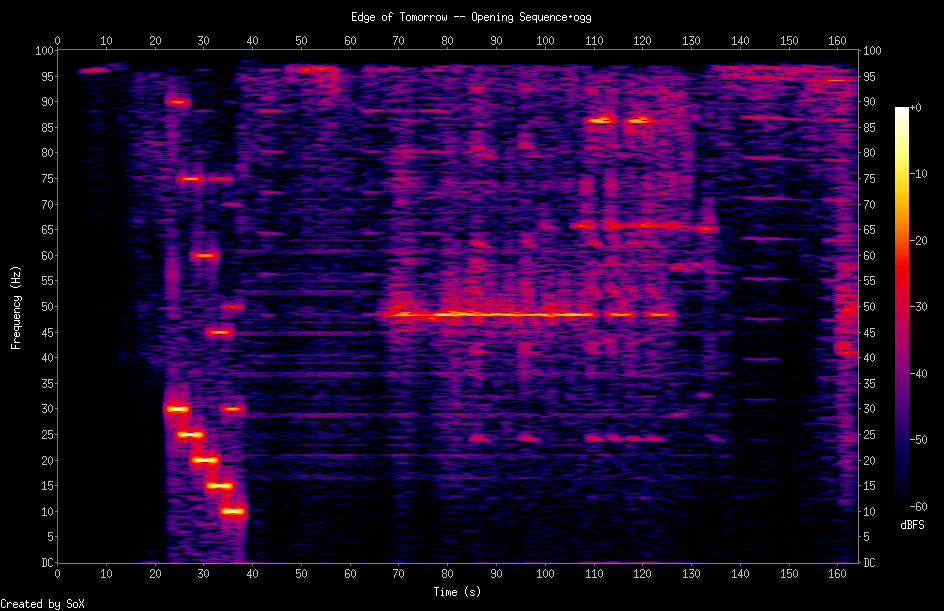Click the "dBFS" label under the color scale
The height and width of the screenshot is (611, 944).
912,525
